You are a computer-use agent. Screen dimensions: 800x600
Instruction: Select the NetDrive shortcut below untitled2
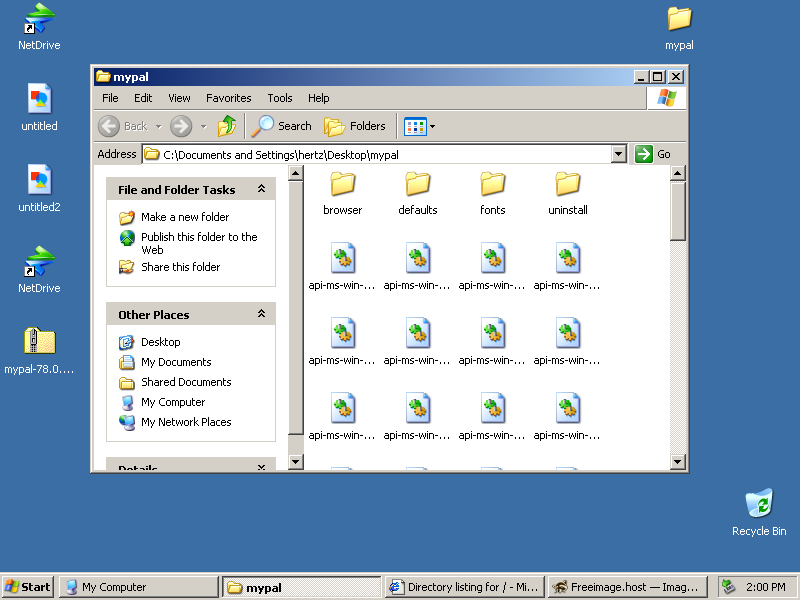[39, 269]
